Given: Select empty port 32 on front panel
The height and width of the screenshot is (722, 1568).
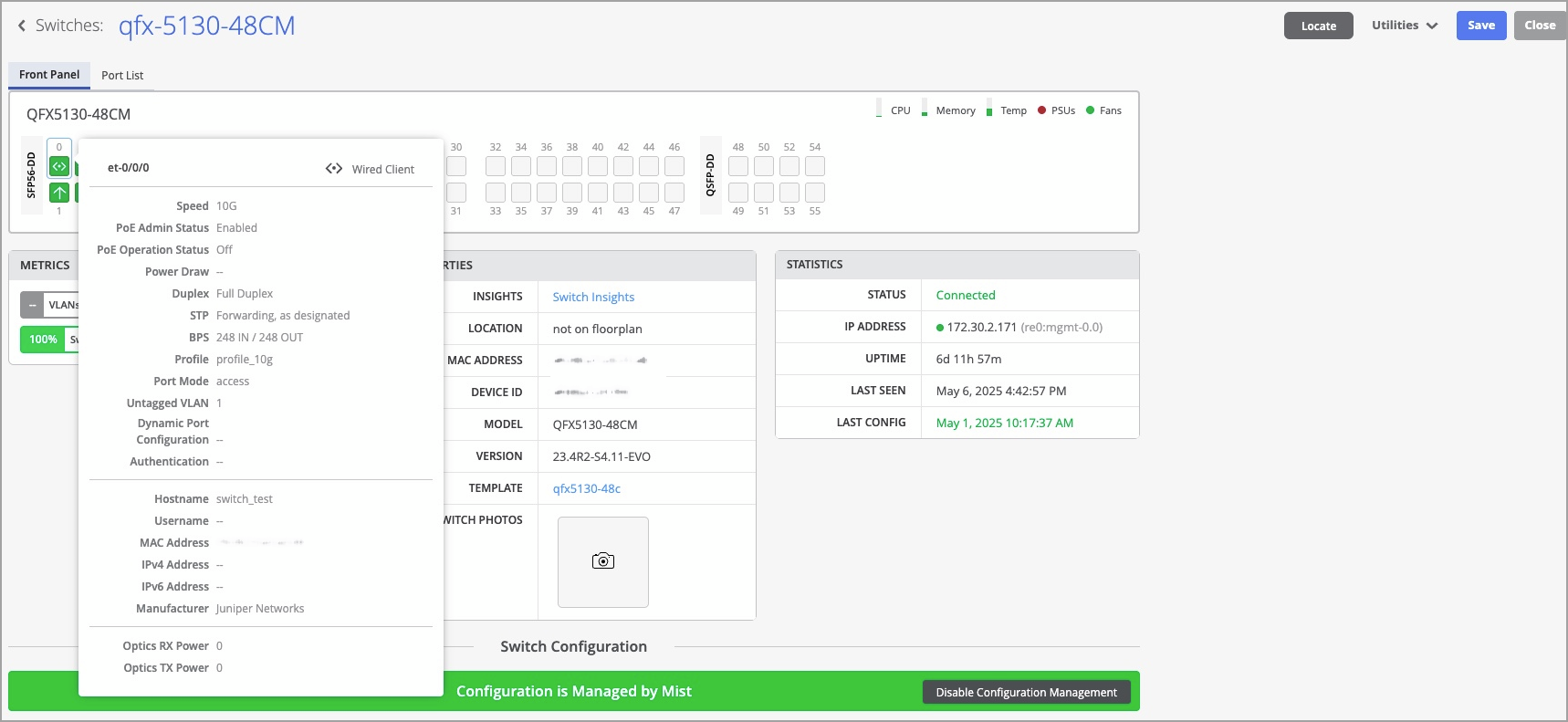Looking at the screenshot, I should [x=496, y=166].
